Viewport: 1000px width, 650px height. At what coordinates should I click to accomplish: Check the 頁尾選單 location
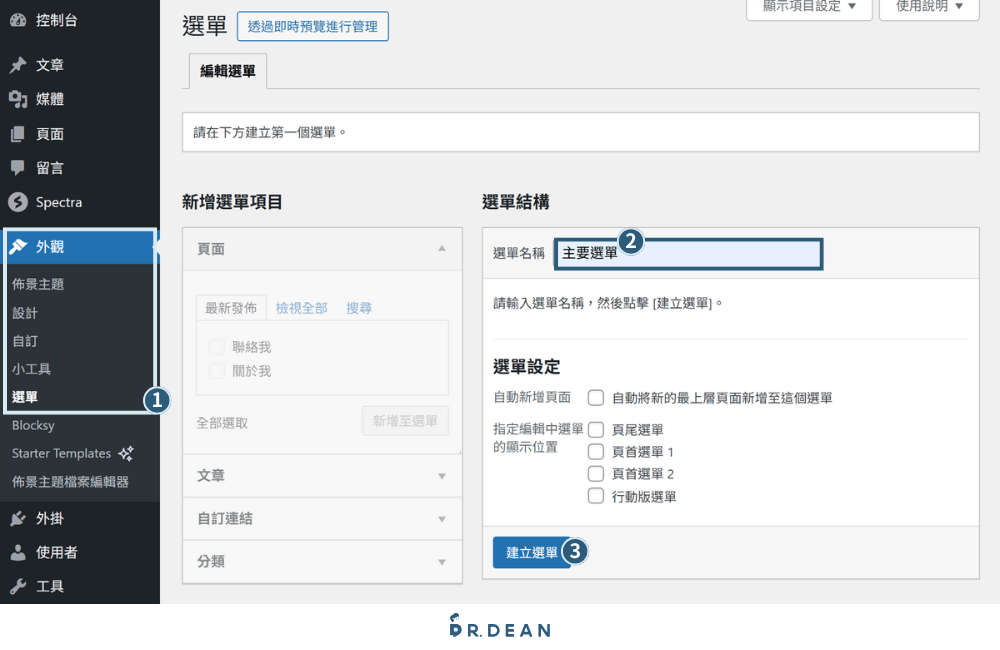point(596,430)
